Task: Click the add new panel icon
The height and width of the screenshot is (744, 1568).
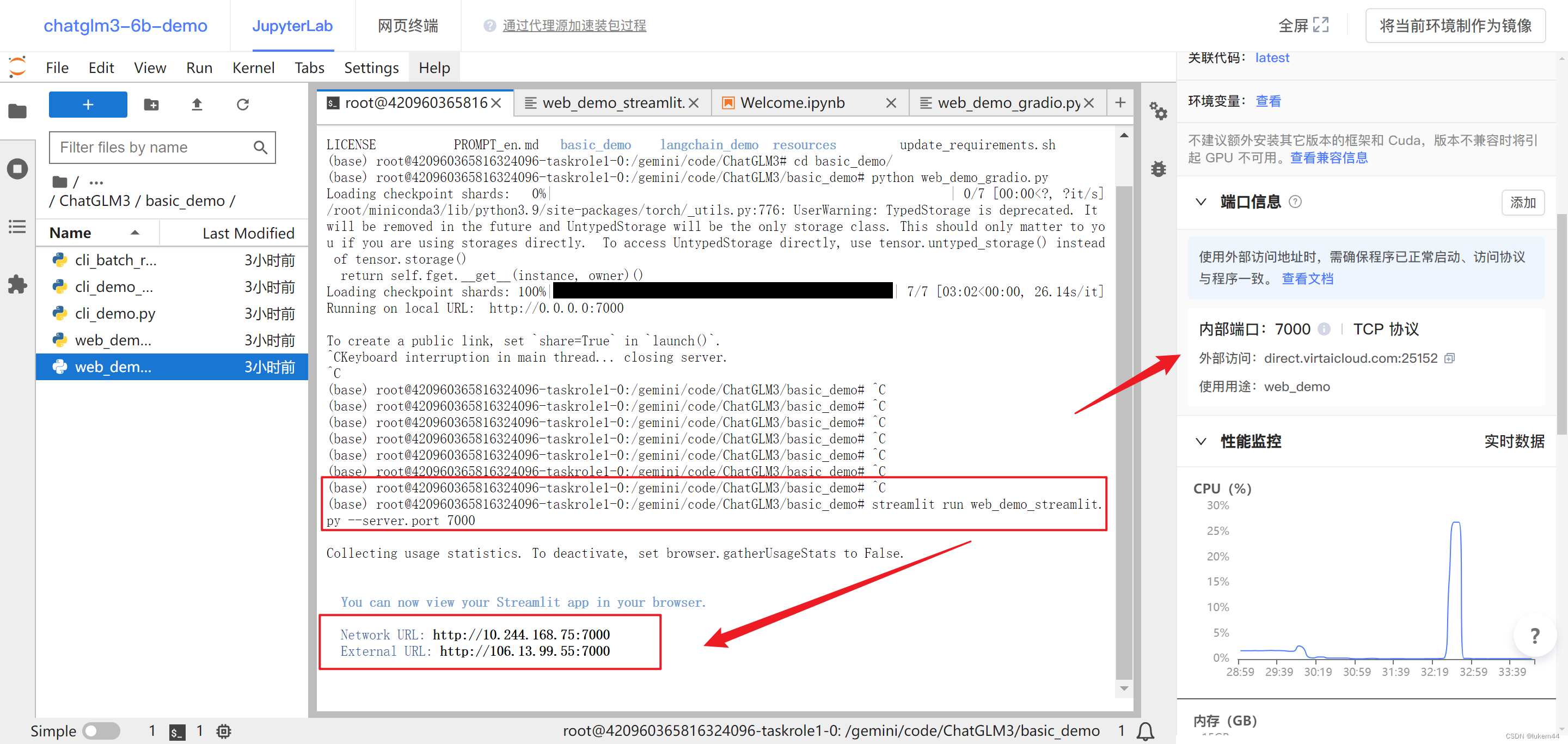Action: [1120, 102]
